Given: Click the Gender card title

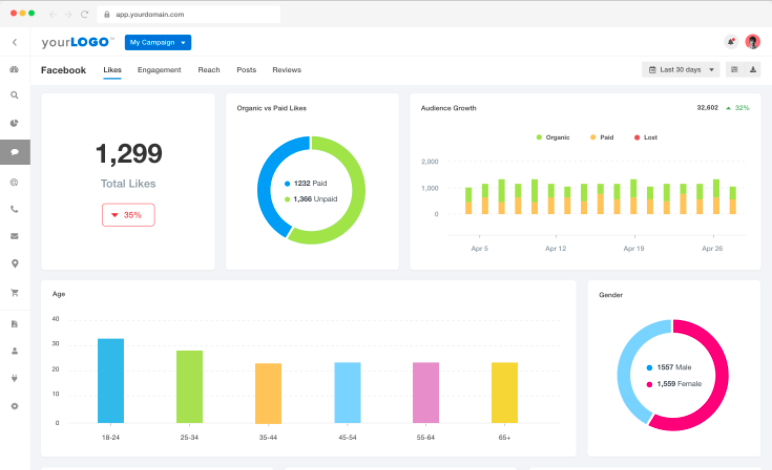Looking at the screenshot, I should click(x=611, y=295).
